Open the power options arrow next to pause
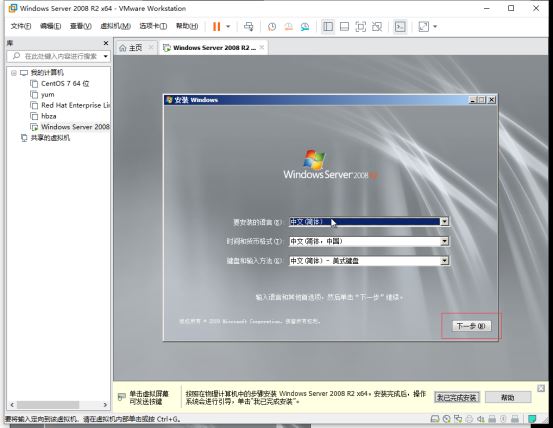 click(x=228, y=26)
